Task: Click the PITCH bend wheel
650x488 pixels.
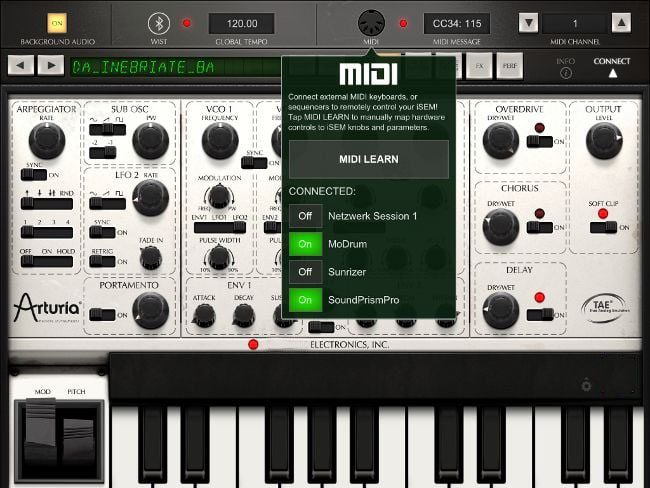Action: (x=79, y=435)
